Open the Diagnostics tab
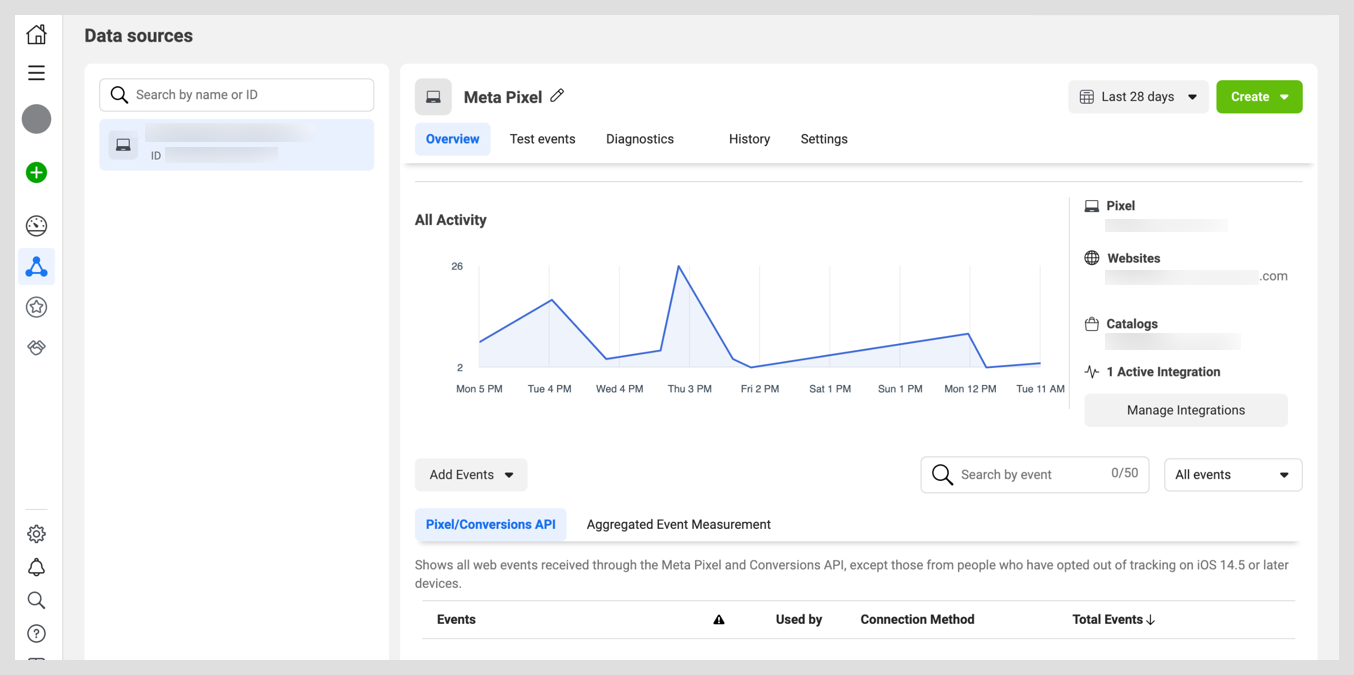The image size is (1354, 675). [x=639, y=139]
